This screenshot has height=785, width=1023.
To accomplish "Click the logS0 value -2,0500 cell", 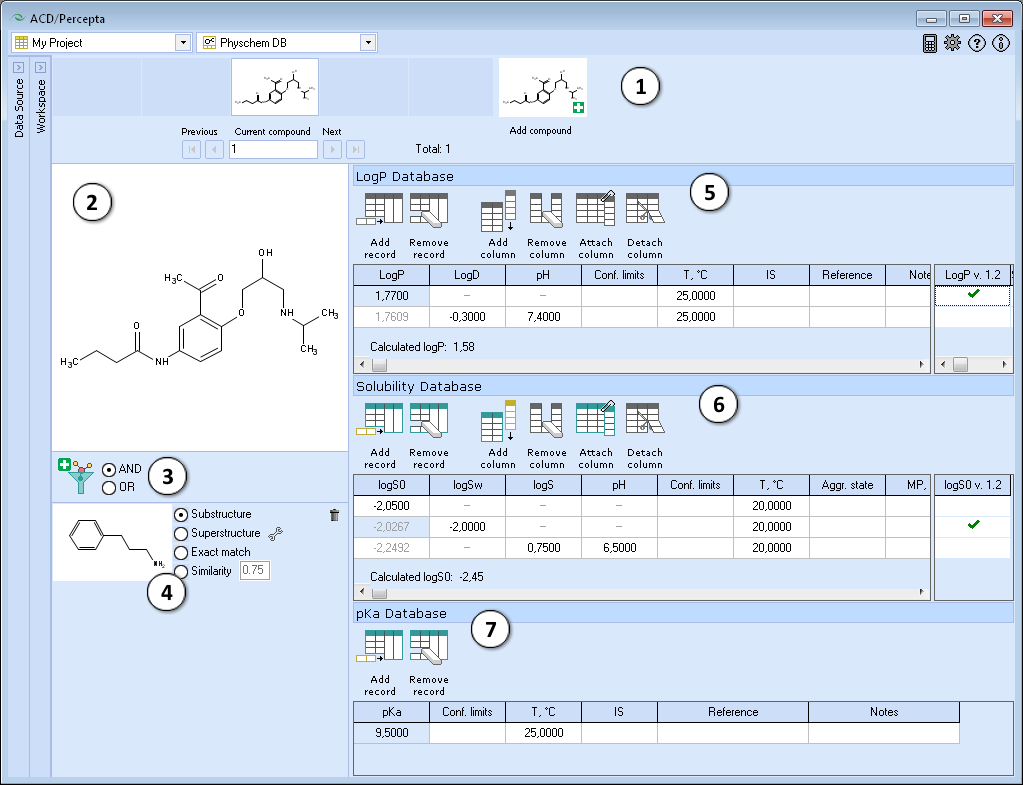I will (391, 506).
